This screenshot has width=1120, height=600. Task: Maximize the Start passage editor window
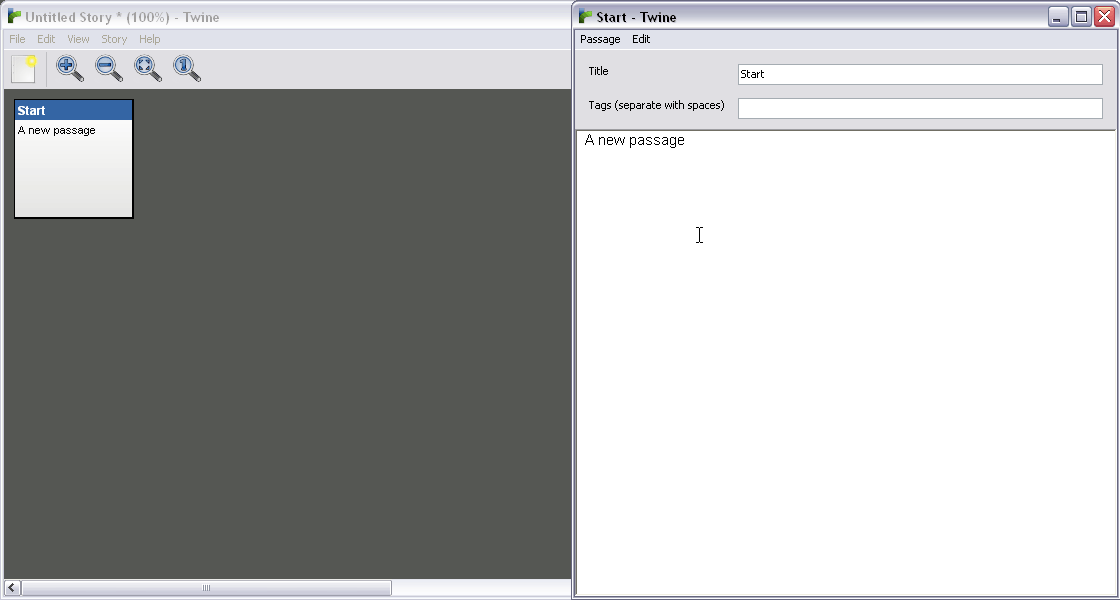1081,17
